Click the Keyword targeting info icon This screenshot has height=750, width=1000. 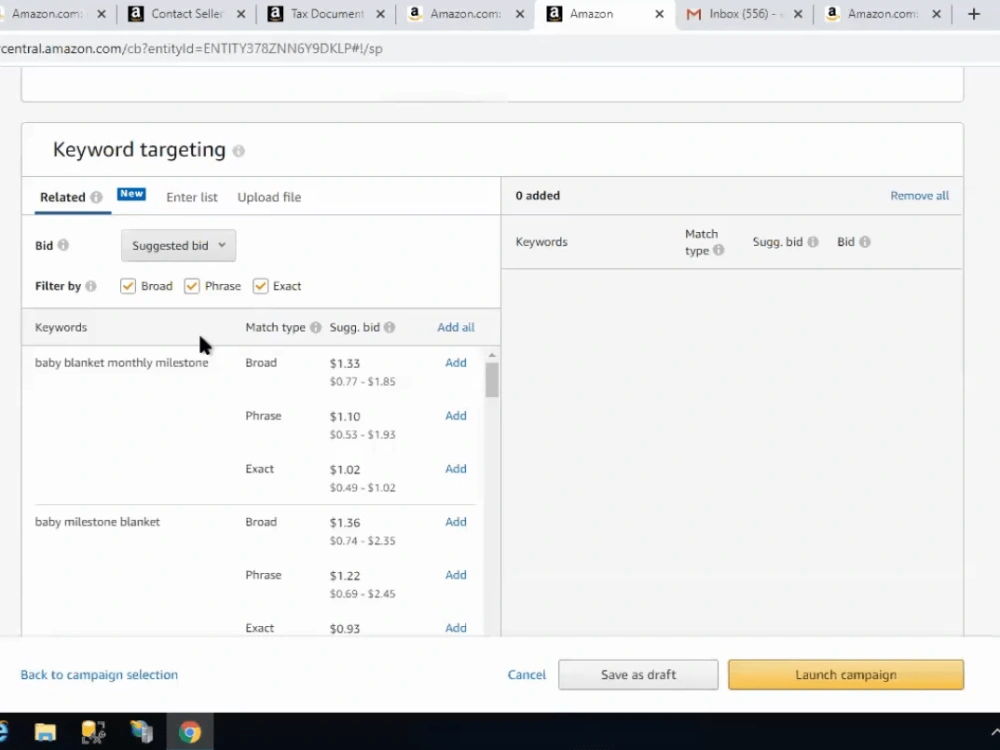pos(239,151)
